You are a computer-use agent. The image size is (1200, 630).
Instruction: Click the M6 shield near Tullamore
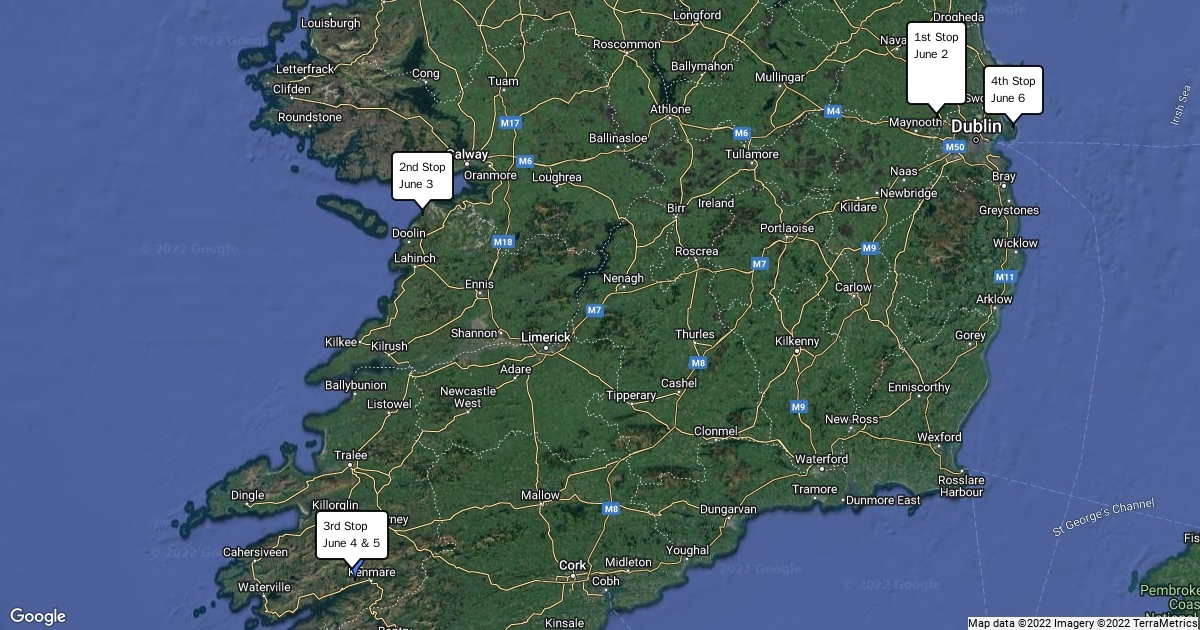coord(741,133)
